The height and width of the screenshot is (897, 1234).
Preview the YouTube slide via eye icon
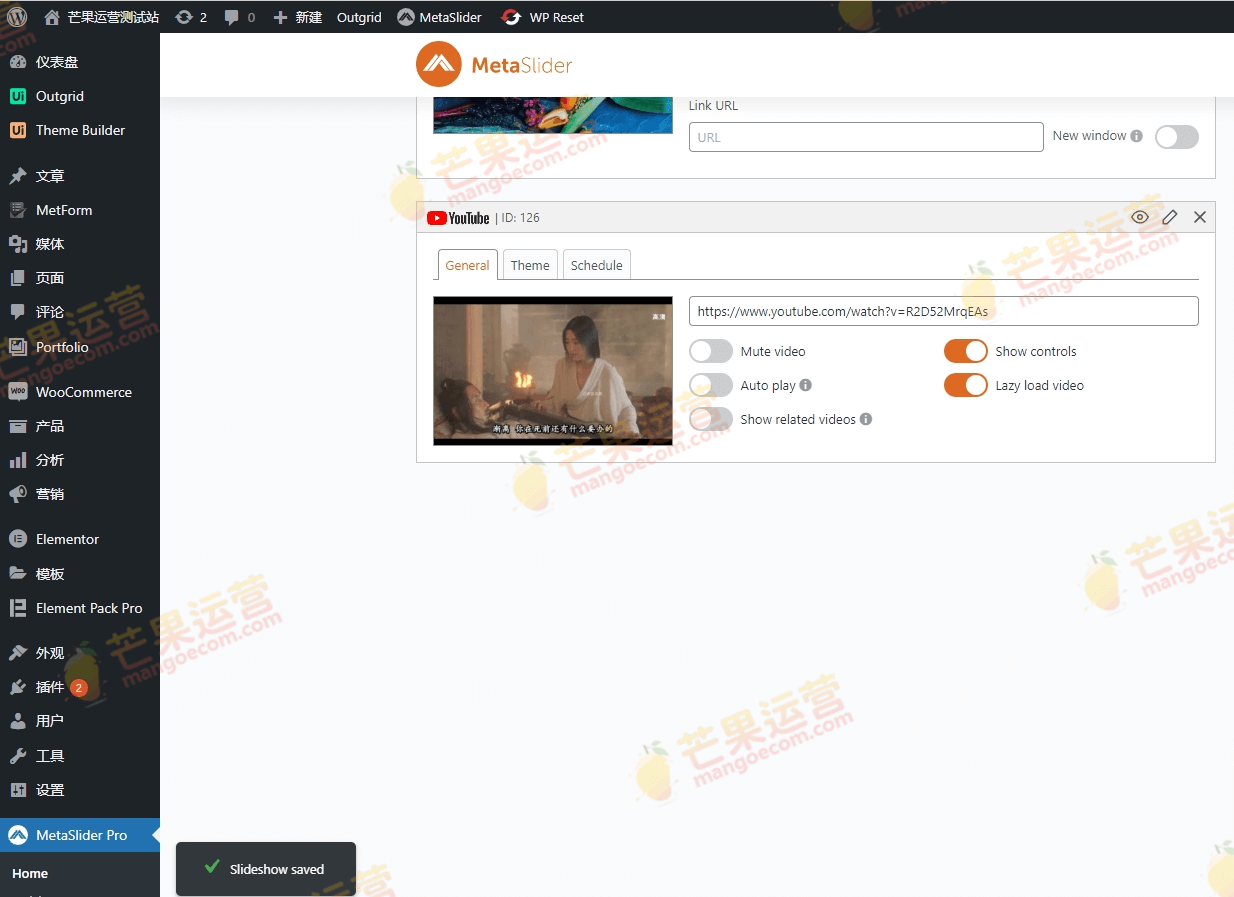(x=1140, y=217)
